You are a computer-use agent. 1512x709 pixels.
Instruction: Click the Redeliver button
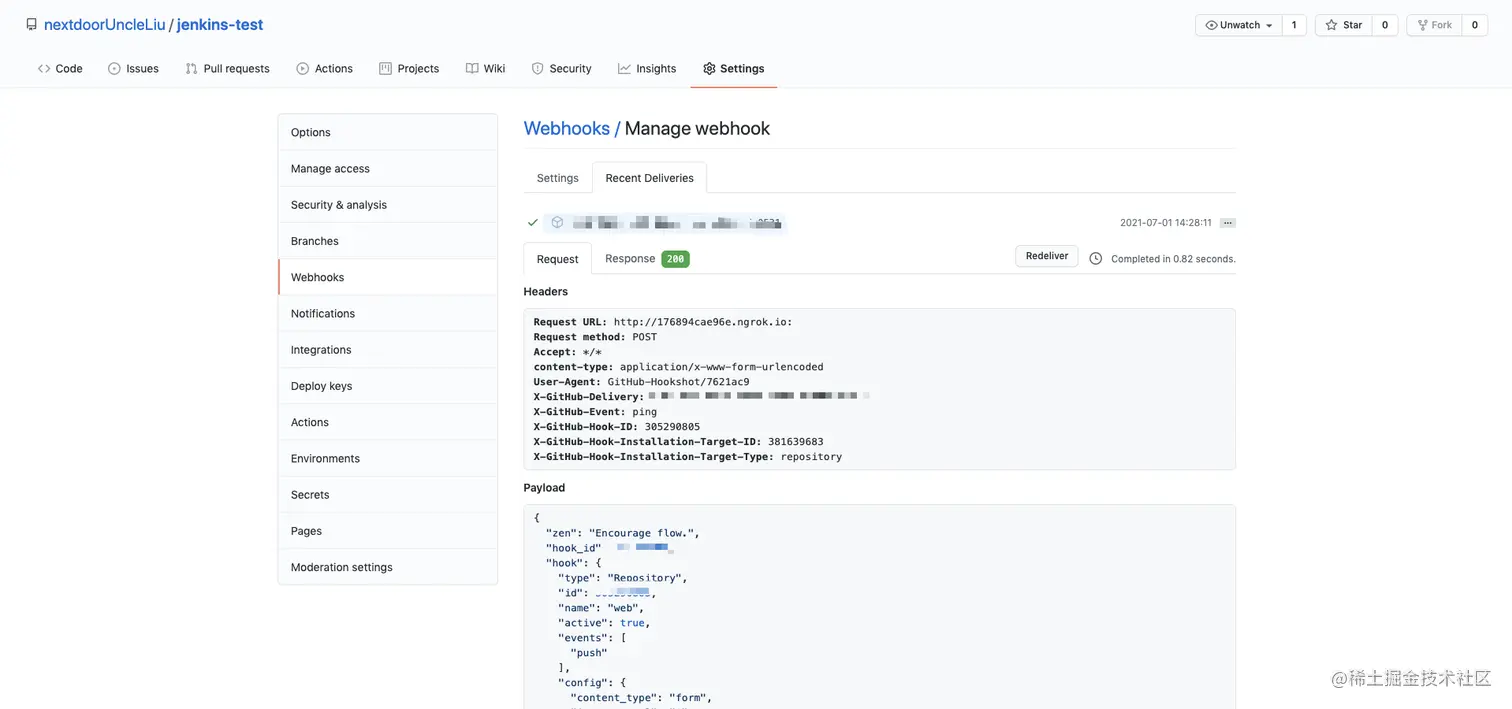[1047, 256]
